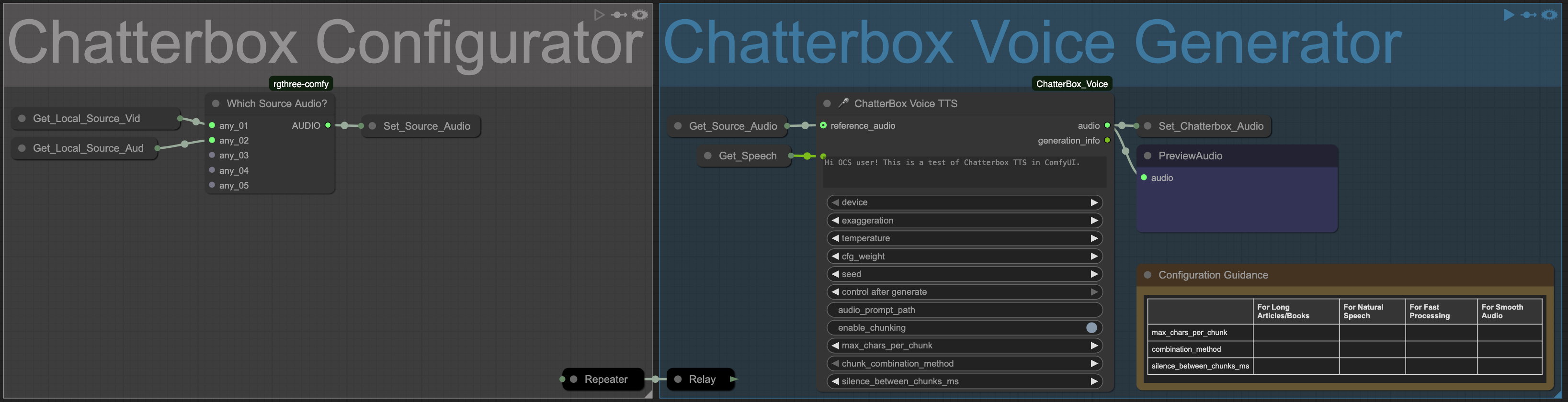Select previous device option with left arrow
The height and width of the screenshot is (402, 1568).
pos(836,202)
